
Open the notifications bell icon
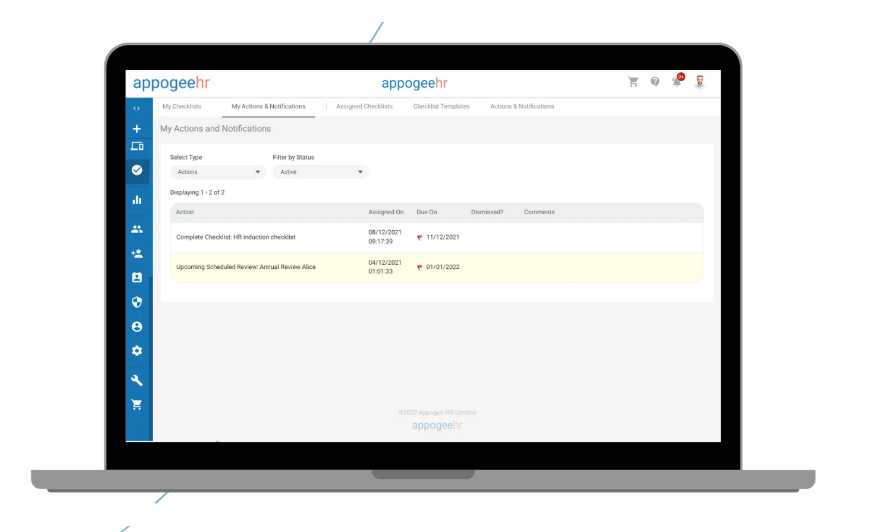(677, 82)
